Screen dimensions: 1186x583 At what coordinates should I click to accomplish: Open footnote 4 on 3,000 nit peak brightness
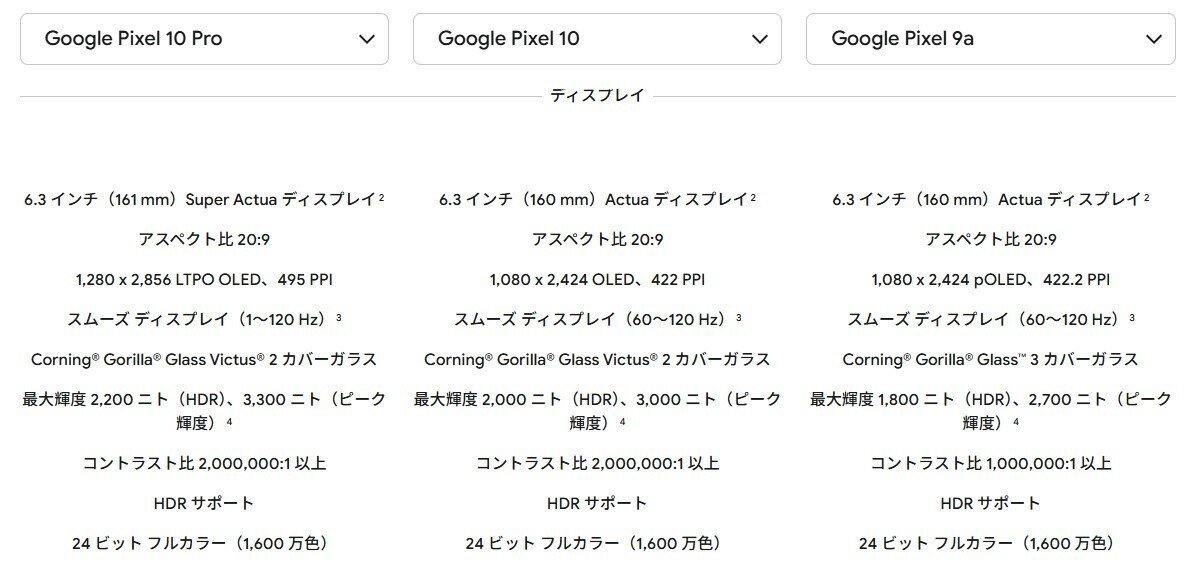622,422
